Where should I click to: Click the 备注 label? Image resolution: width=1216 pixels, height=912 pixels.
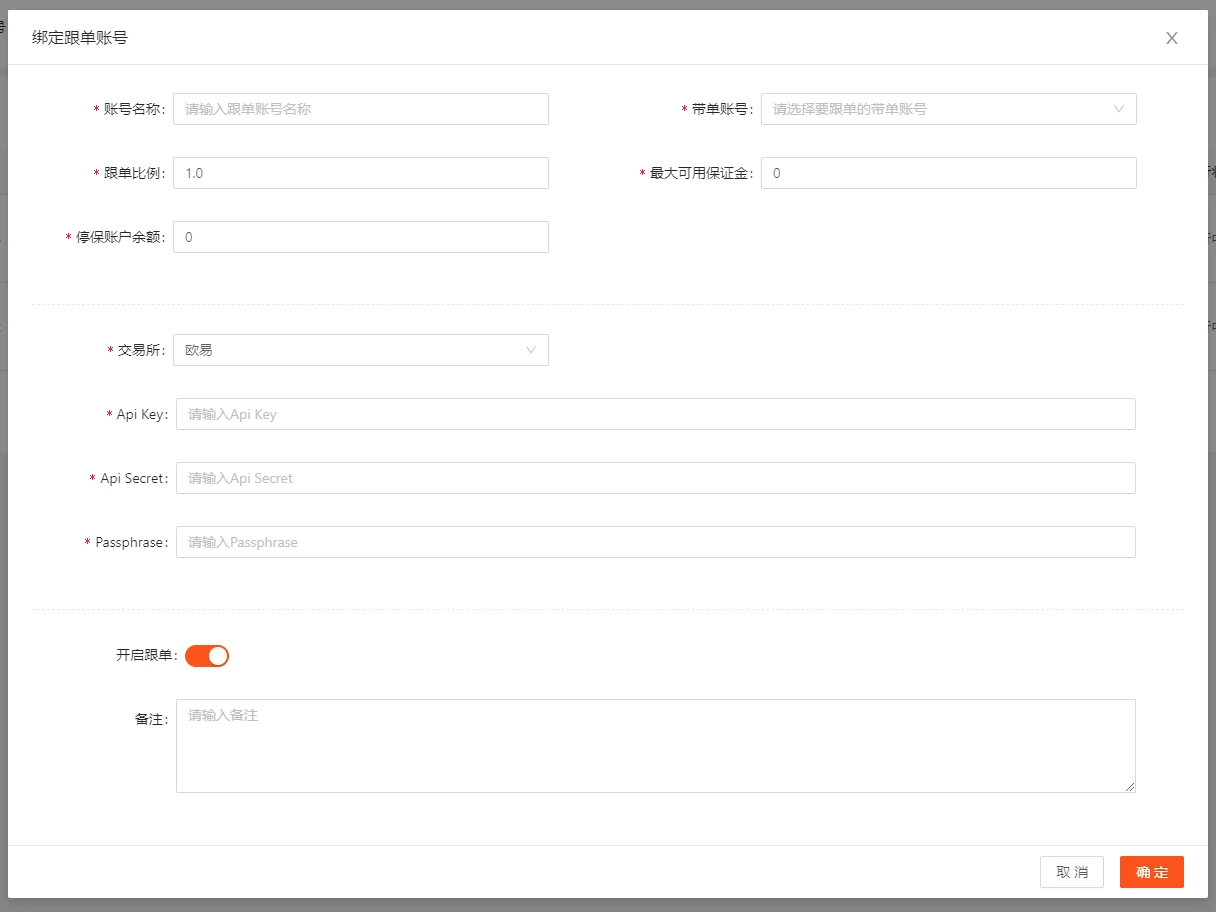[150, 719]
